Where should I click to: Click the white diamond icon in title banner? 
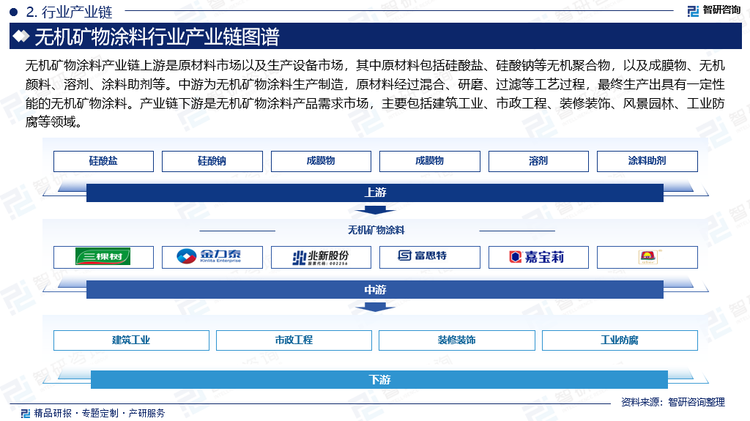(21, 36)
